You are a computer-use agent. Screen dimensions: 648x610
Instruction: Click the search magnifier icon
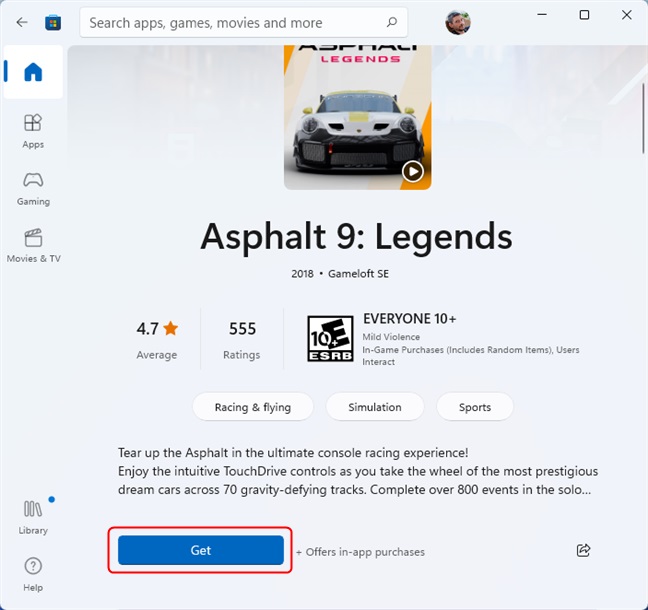tap(391, 22)
